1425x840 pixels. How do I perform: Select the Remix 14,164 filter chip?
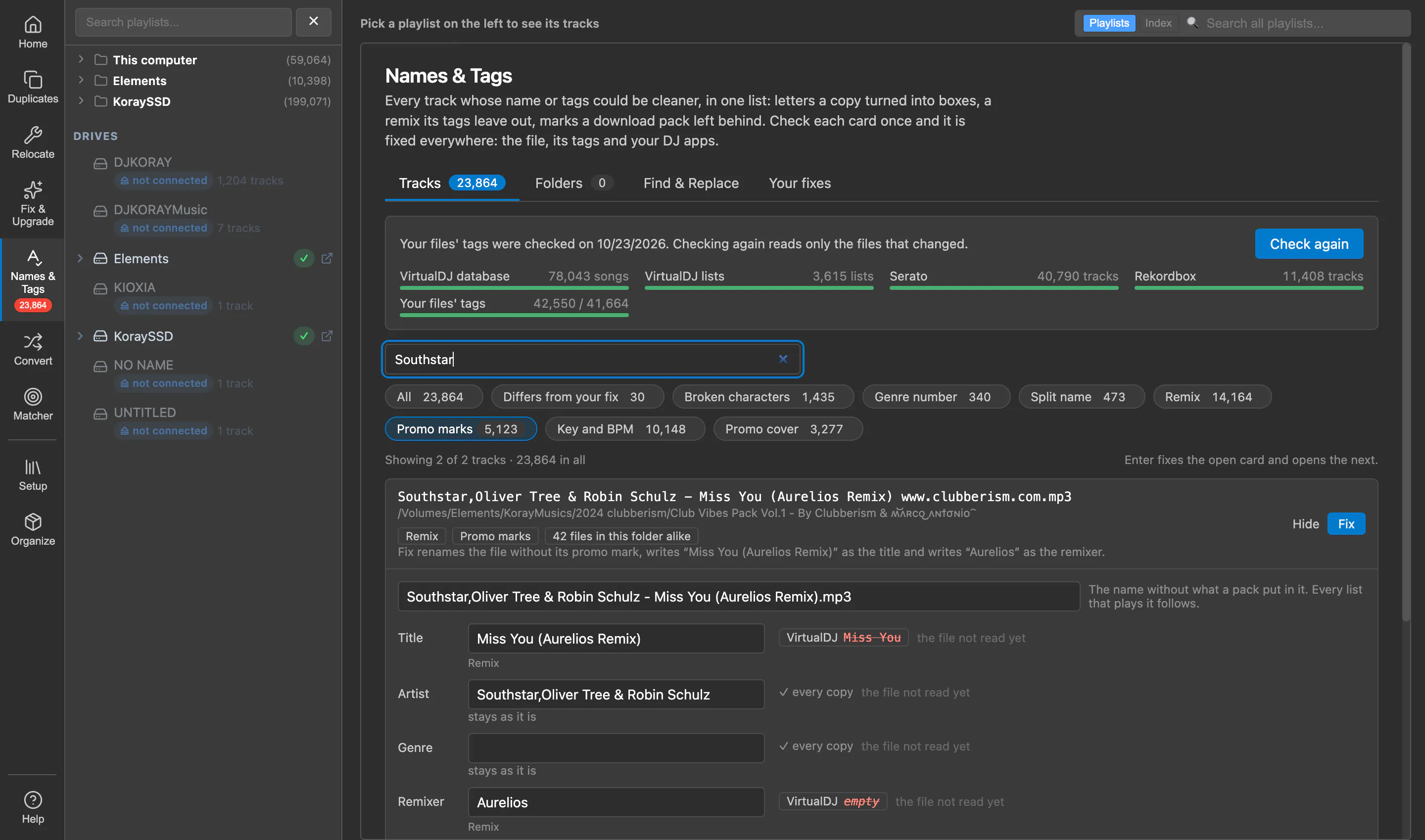tap(1212, 396)
